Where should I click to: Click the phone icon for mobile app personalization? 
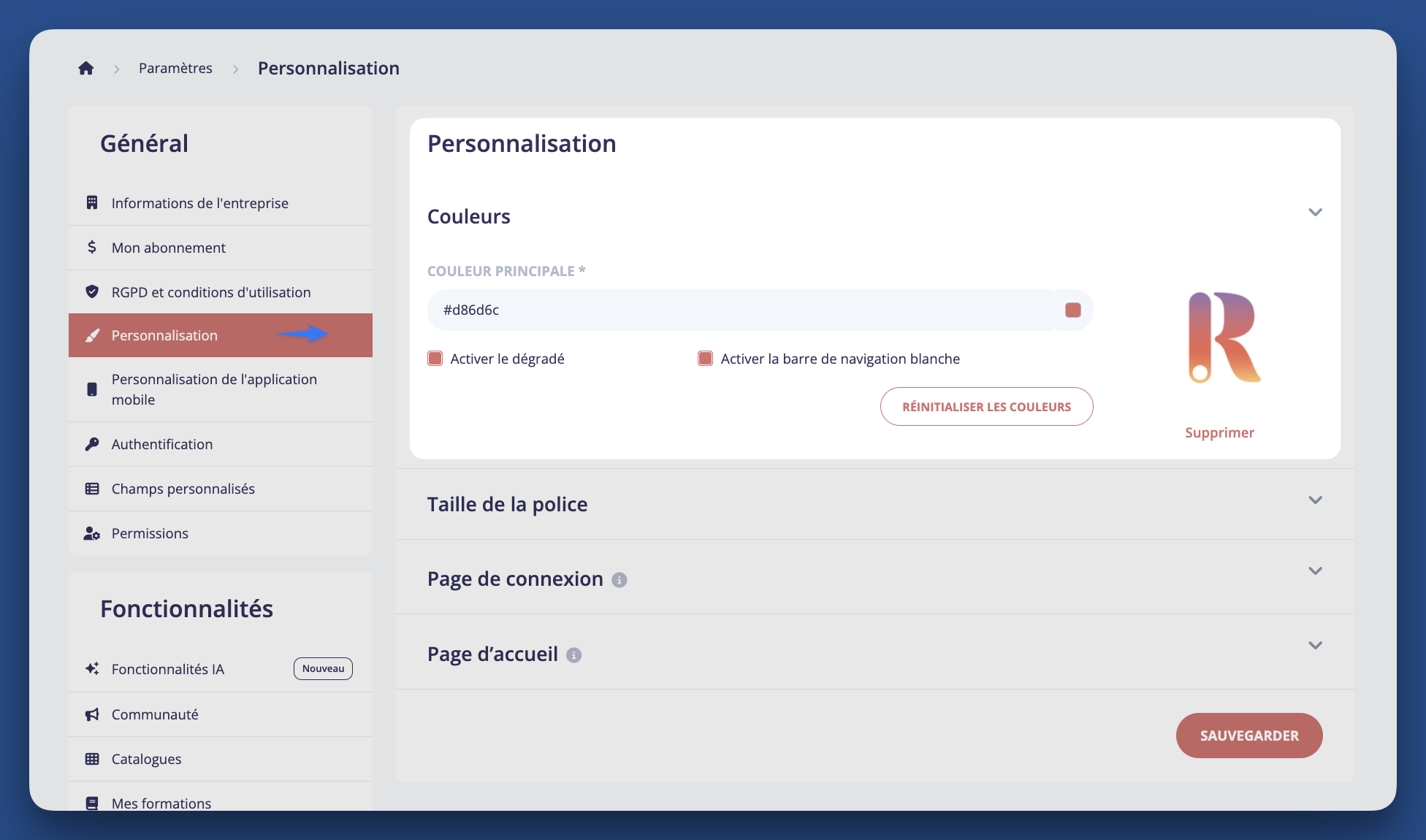(x=92, y=389)
